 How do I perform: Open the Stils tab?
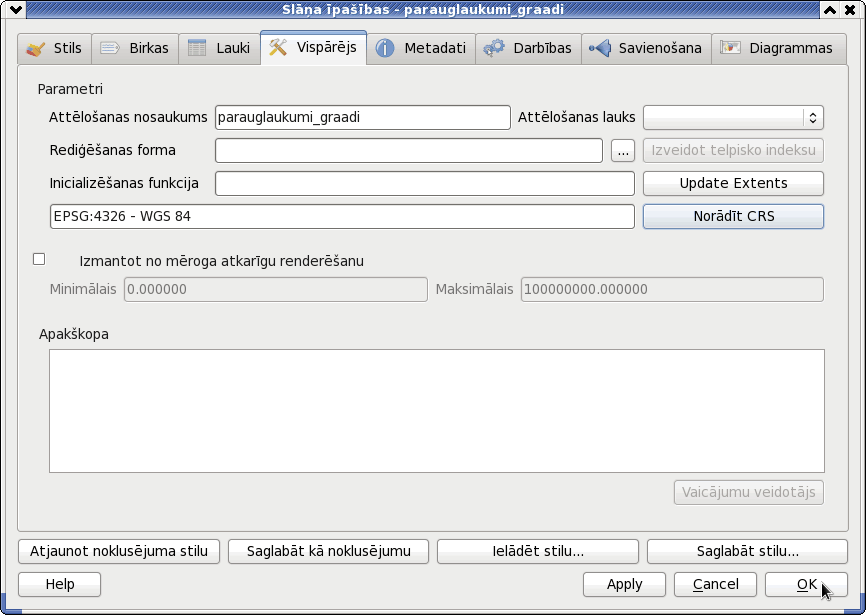[54, 49]
